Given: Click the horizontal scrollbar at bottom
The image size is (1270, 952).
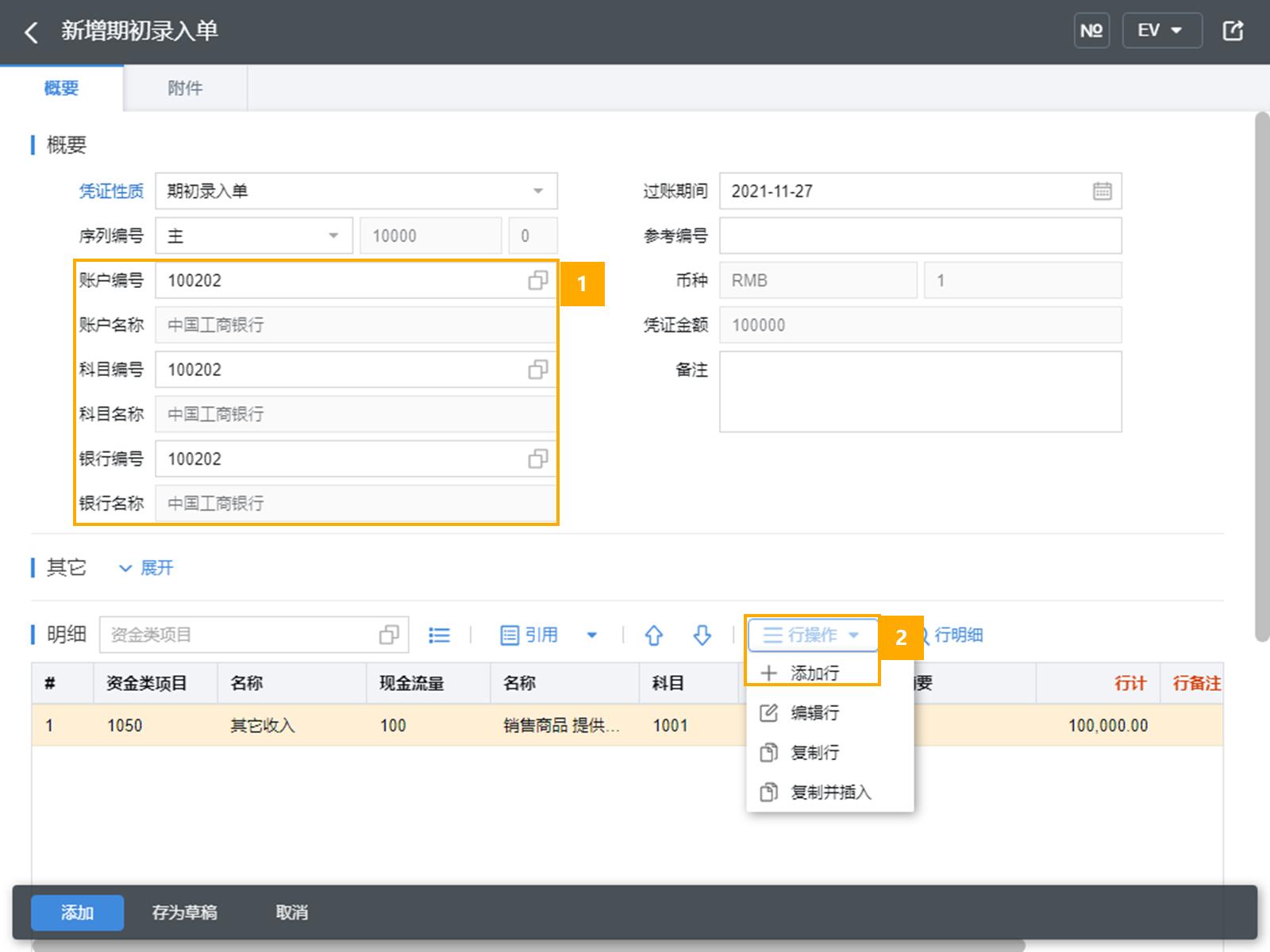Looking at the screenshot, I should pos(528,946).
